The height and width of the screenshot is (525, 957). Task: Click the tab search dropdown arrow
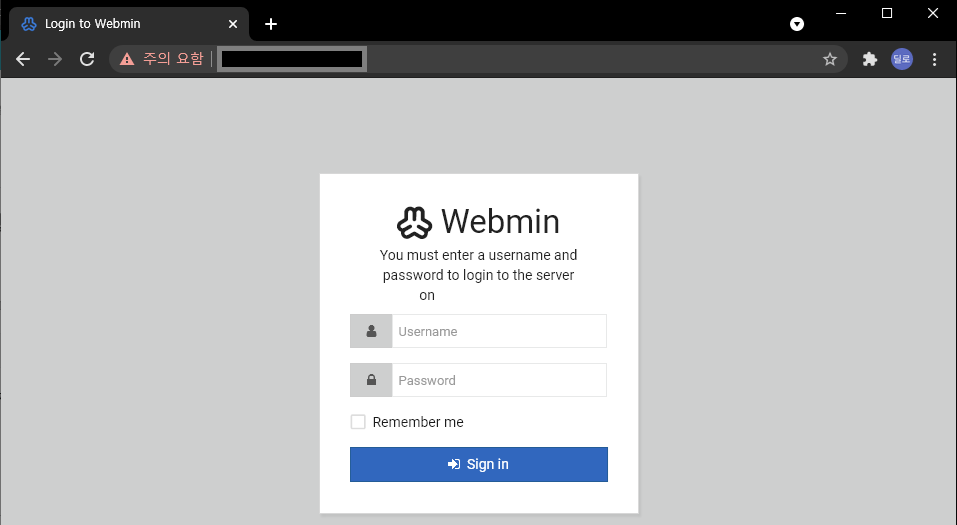796,24
